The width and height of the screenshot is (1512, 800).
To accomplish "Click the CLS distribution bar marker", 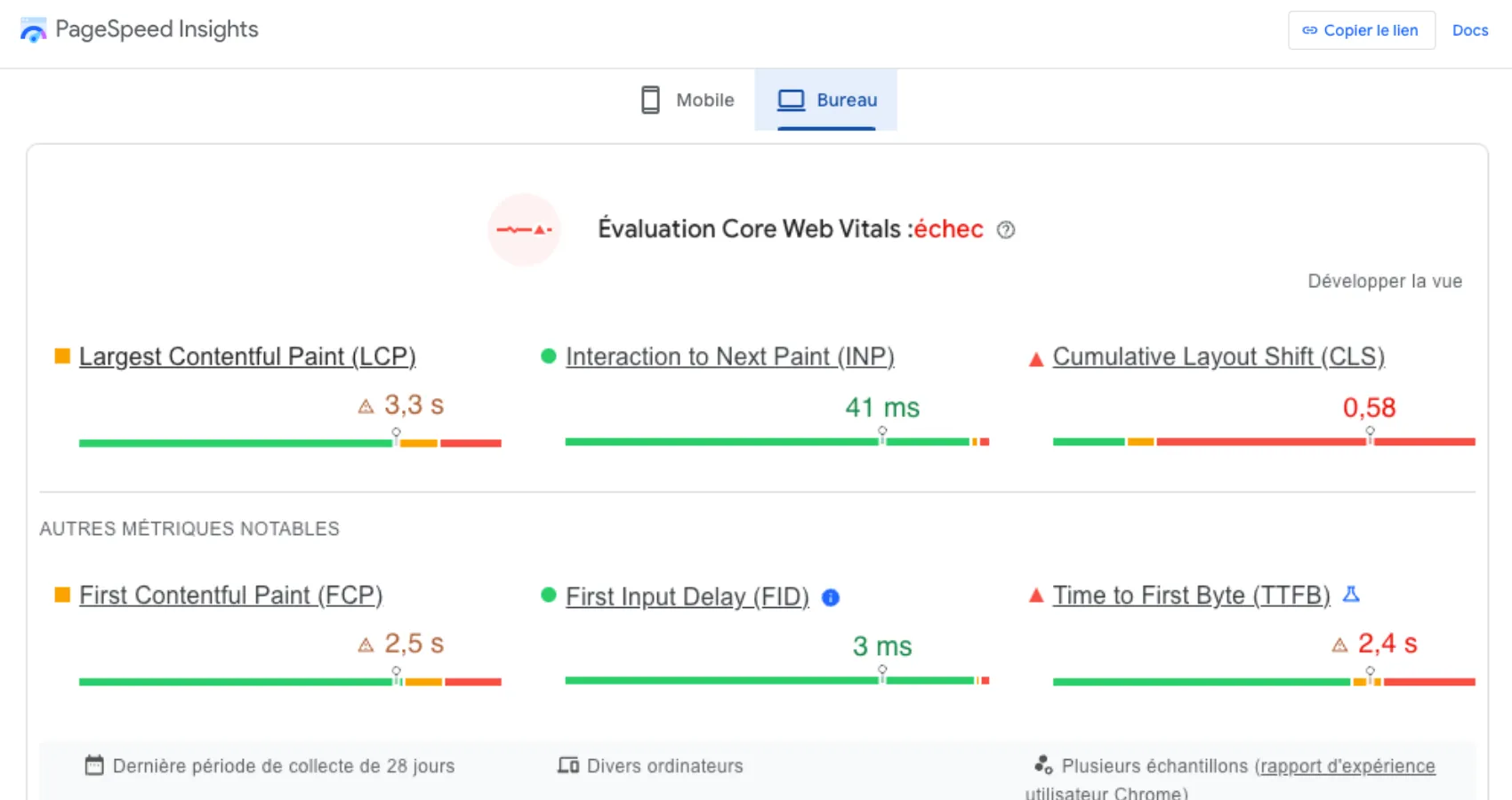I will (1370, 436).
